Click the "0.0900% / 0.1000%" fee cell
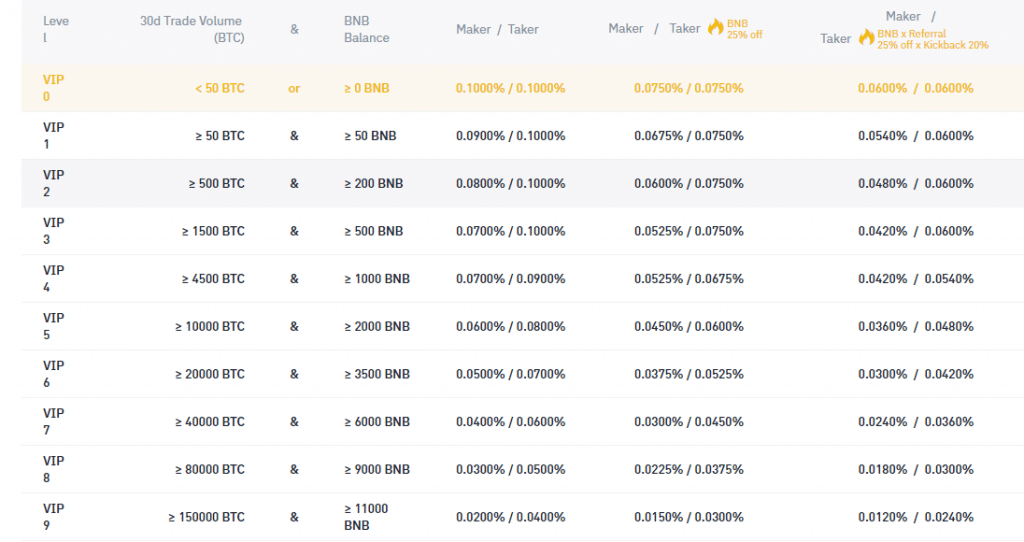 (x=511, y=136)
